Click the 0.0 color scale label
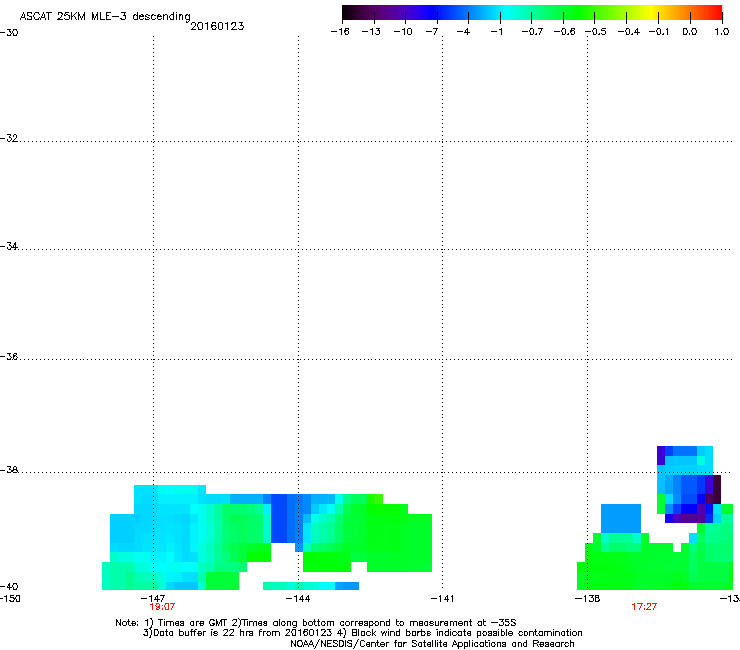The height and width of the screenshot is (650, 740). pyautogui.click(x=690, y=32)
